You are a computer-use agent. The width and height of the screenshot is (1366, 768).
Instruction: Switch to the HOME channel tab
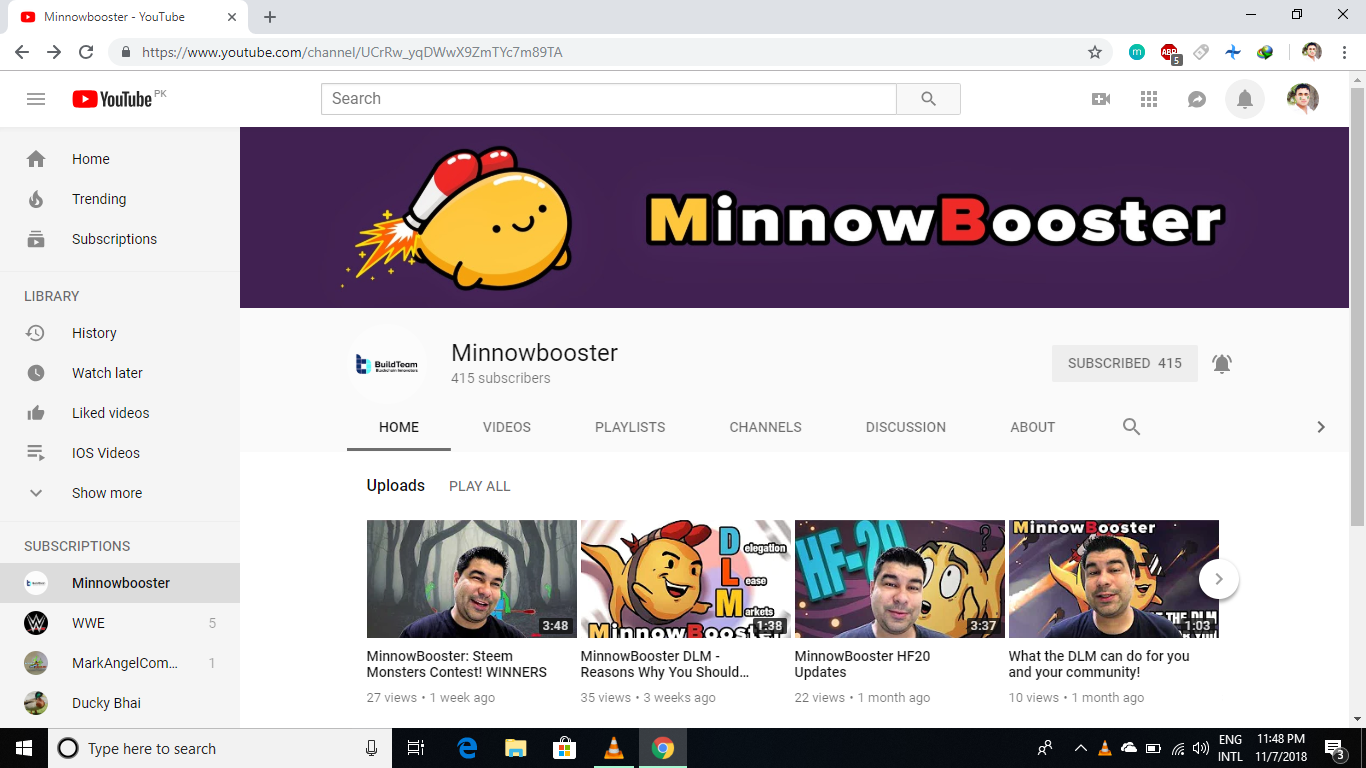[x=399, y=427]
